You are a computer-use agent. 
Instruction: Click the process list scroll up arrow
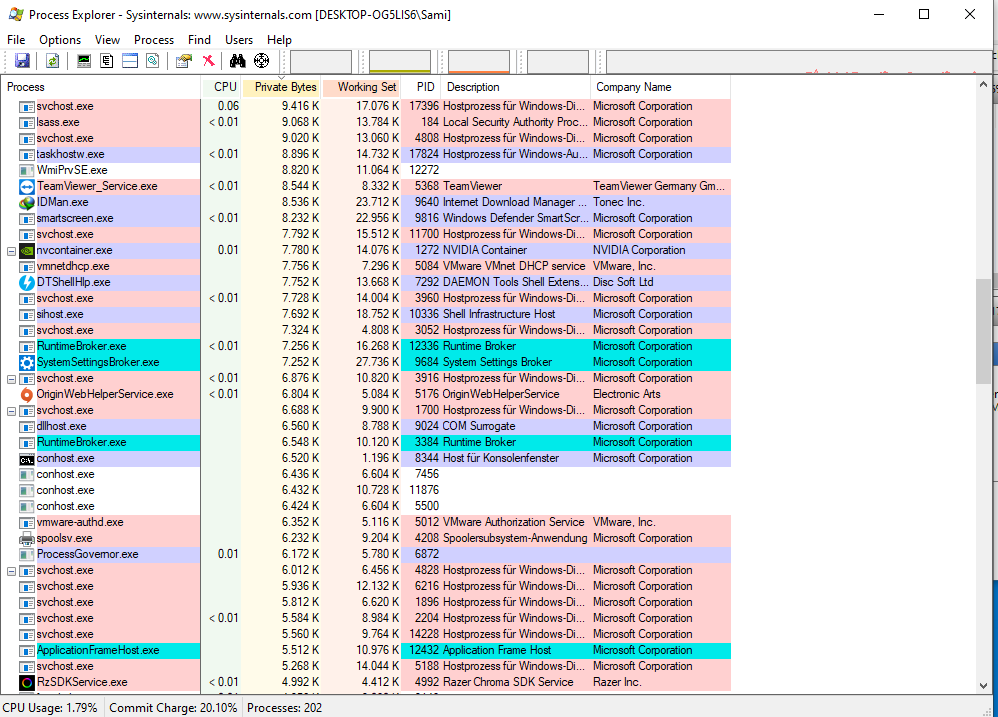click(983, 84)
